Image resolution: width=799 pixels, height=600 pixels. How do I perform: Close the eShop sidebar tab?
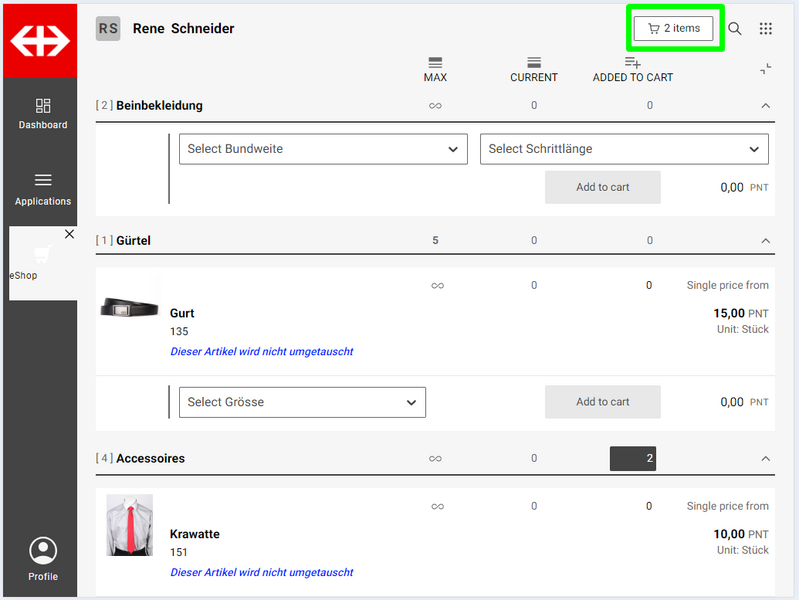tap(69, 234)
